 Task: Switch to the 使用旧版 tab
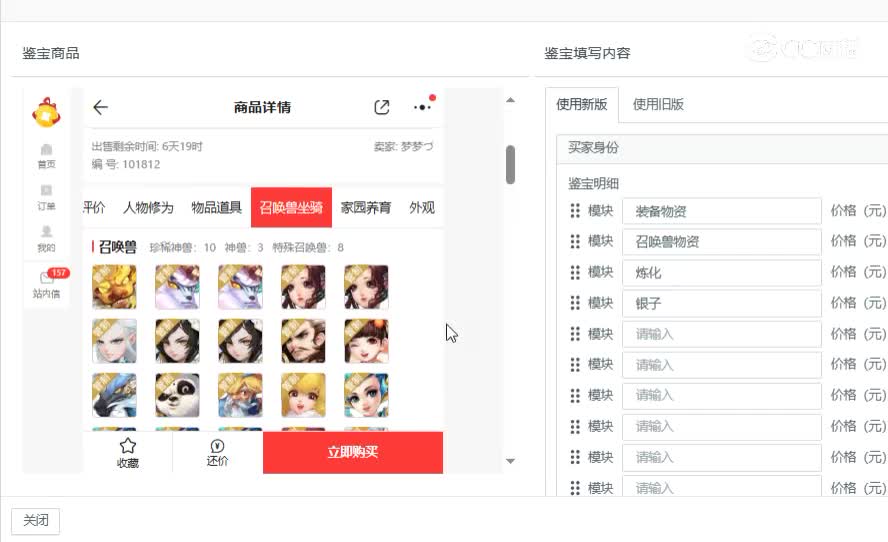[x=658, y=104]
